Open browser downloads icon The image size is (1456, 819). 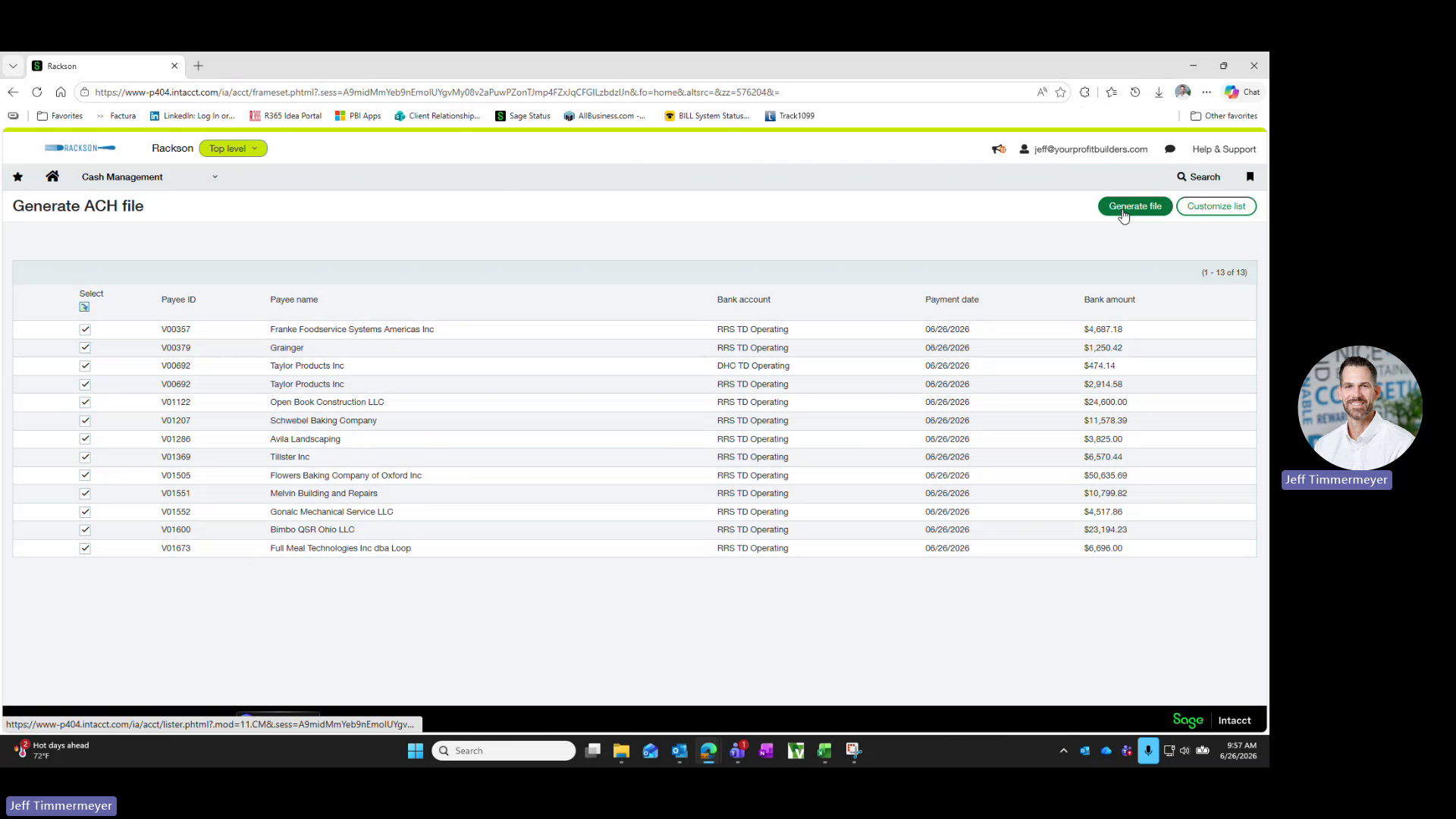tap(1159, 93)
